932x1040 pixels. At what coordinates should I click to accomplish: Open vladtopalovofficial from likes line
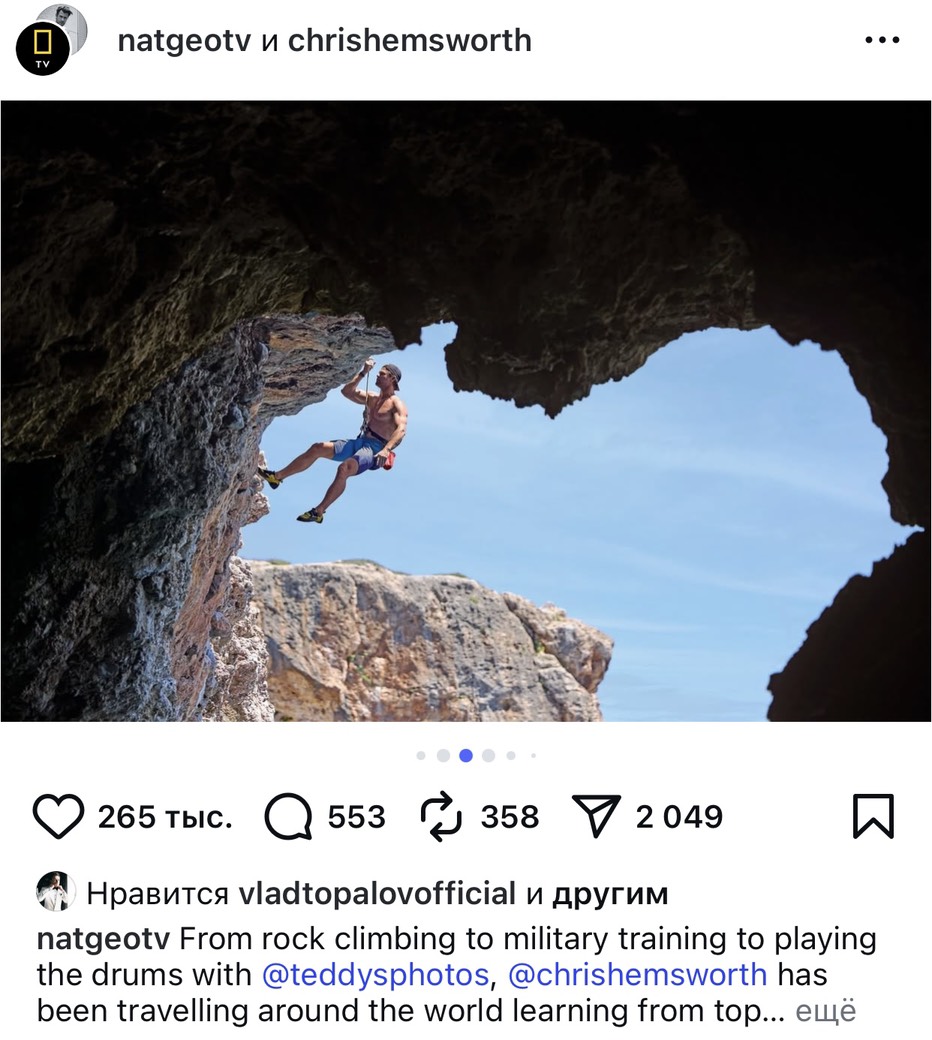tap(377, 893)
